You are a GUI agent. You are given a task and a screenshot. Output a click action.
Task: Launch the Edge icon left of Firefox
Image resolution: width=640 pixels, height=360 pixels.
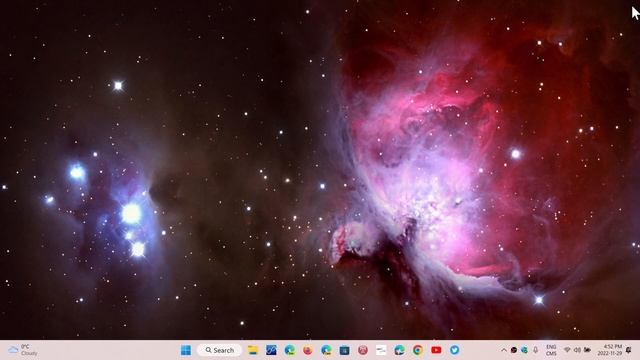(290, 350)
